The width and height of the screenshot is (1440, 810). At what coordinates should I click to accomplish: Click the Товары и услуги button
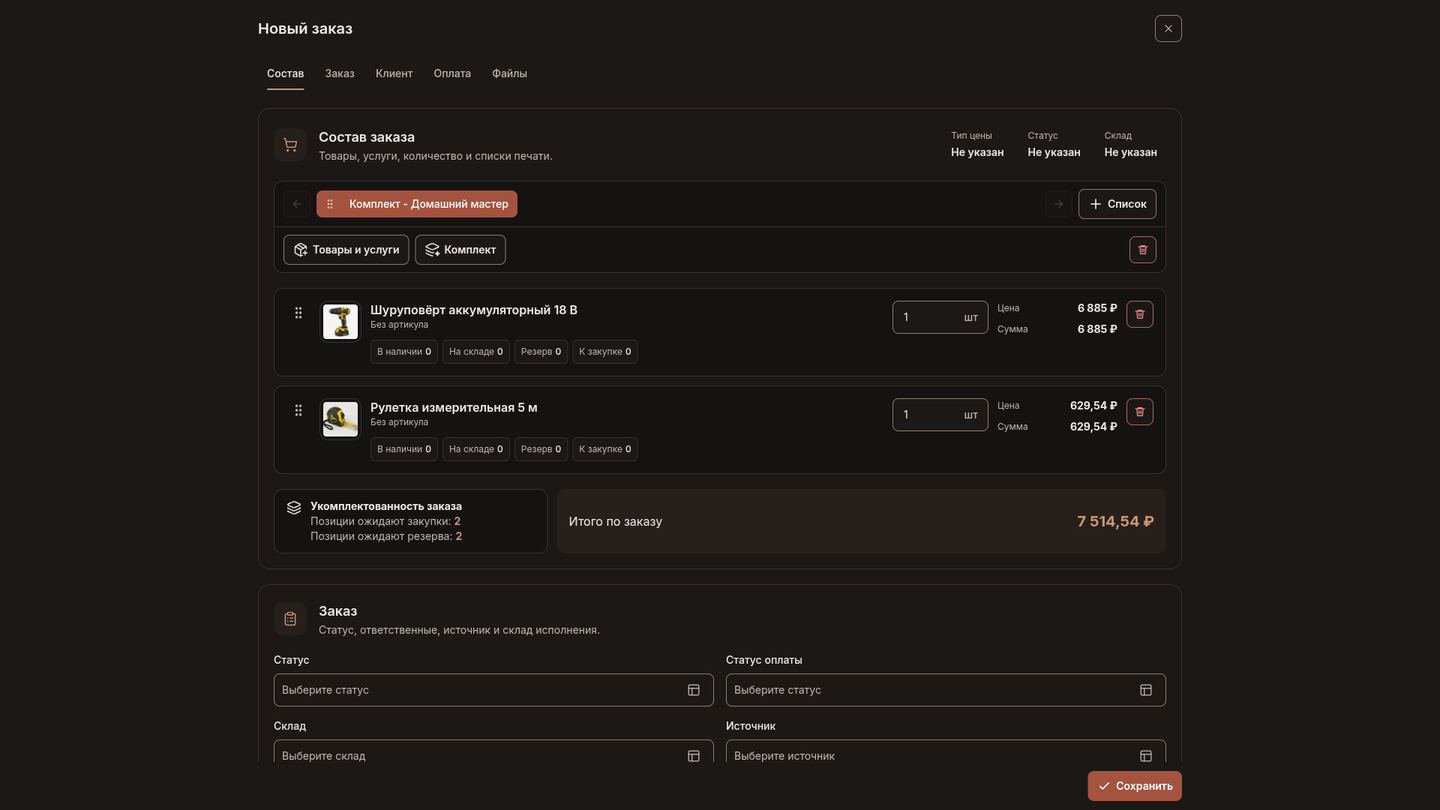[346, 250]
